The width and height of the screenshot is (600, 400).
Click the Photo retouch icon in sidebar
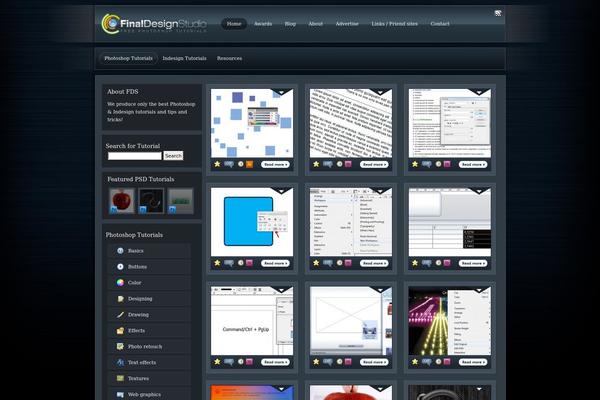120,346
